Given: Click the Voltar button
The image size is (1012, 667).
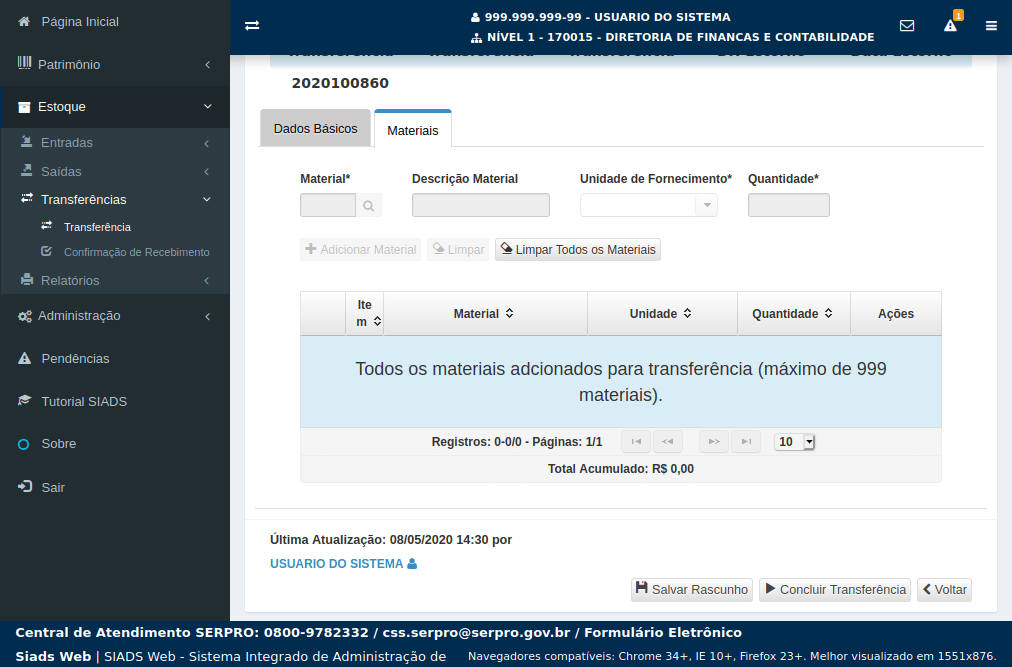Looking at the screenshot, I should coord(944,590).
